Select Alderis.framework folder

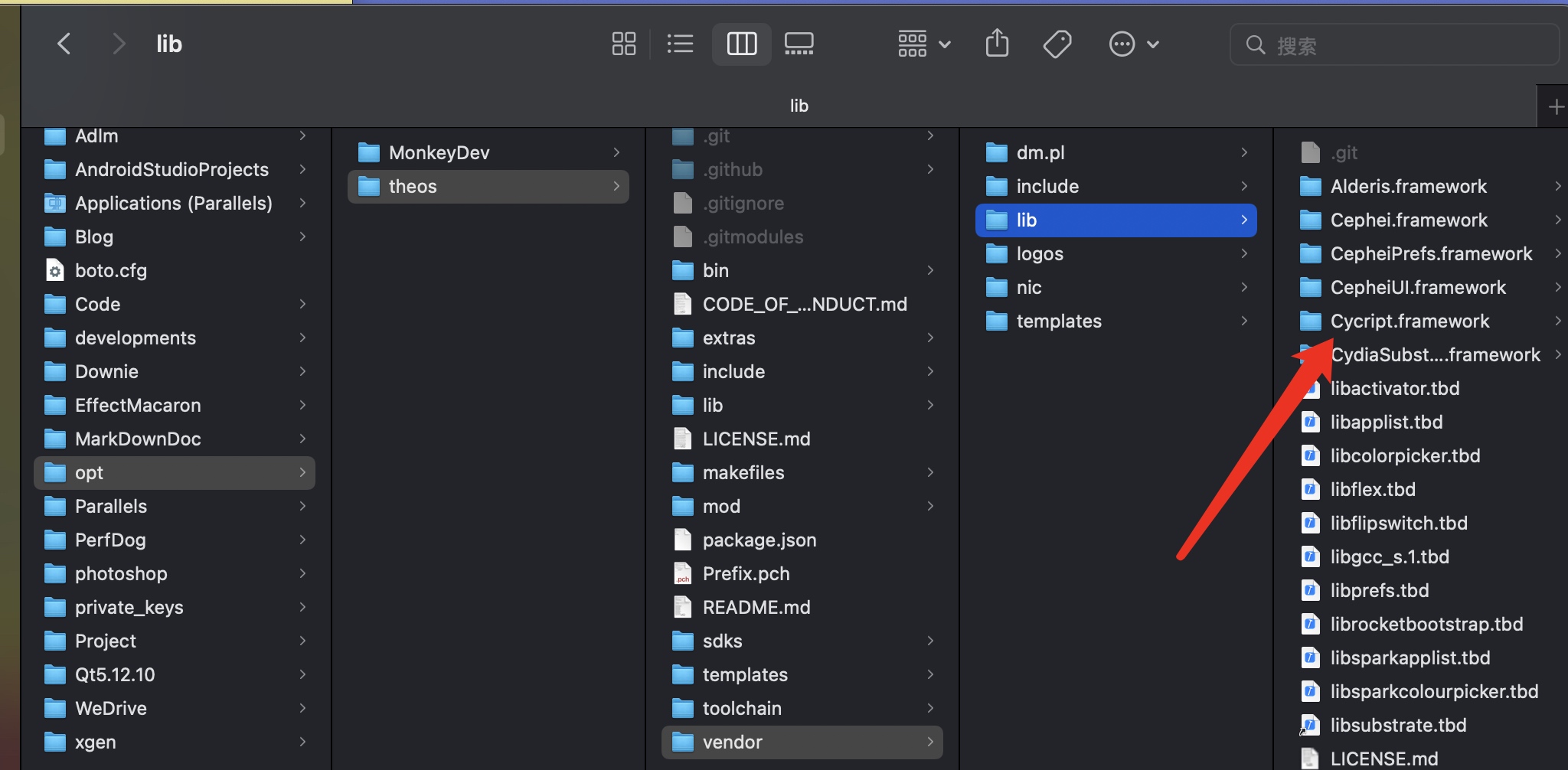pyautogui.click(x=1429, y=186)
